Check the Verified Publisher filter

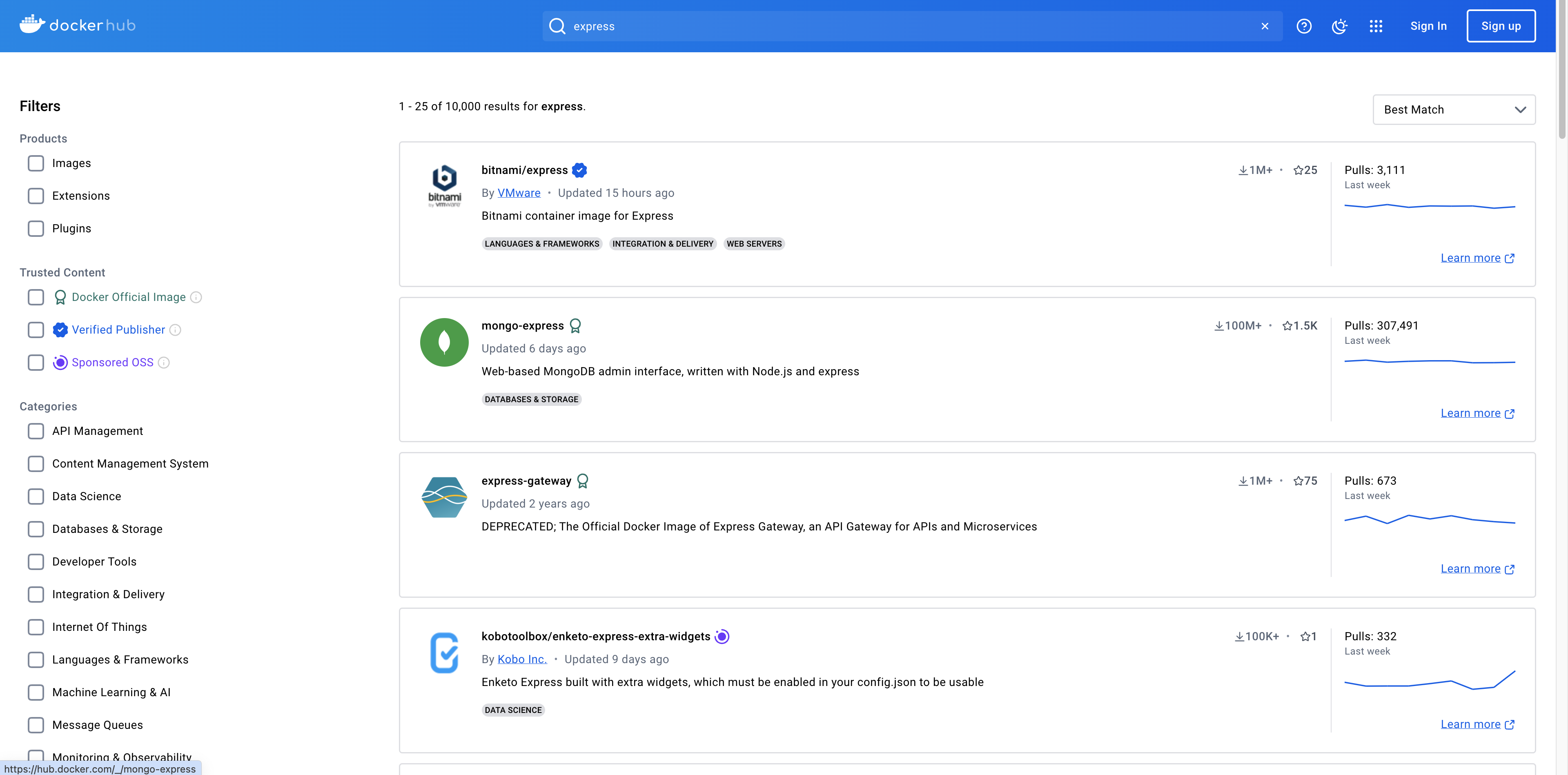tap(36, 330)
